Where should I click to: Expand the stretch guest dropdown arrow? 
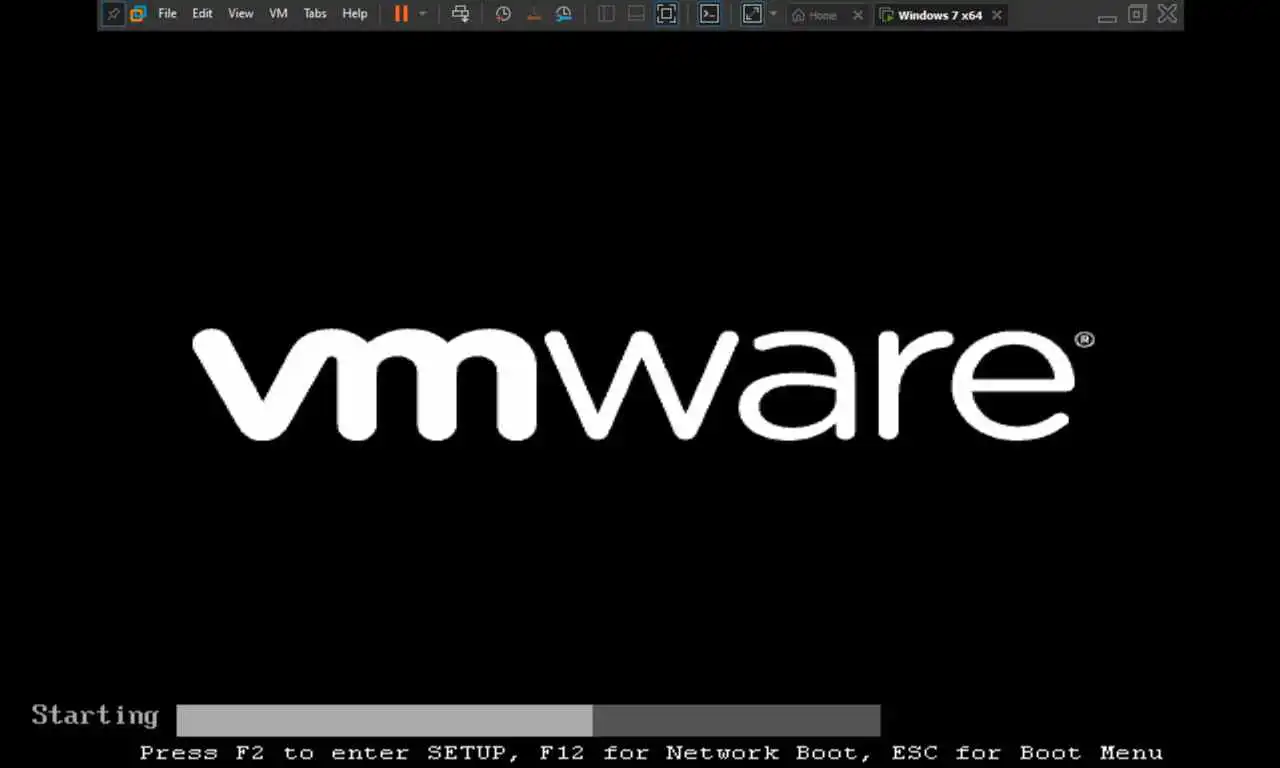(772, 14)
